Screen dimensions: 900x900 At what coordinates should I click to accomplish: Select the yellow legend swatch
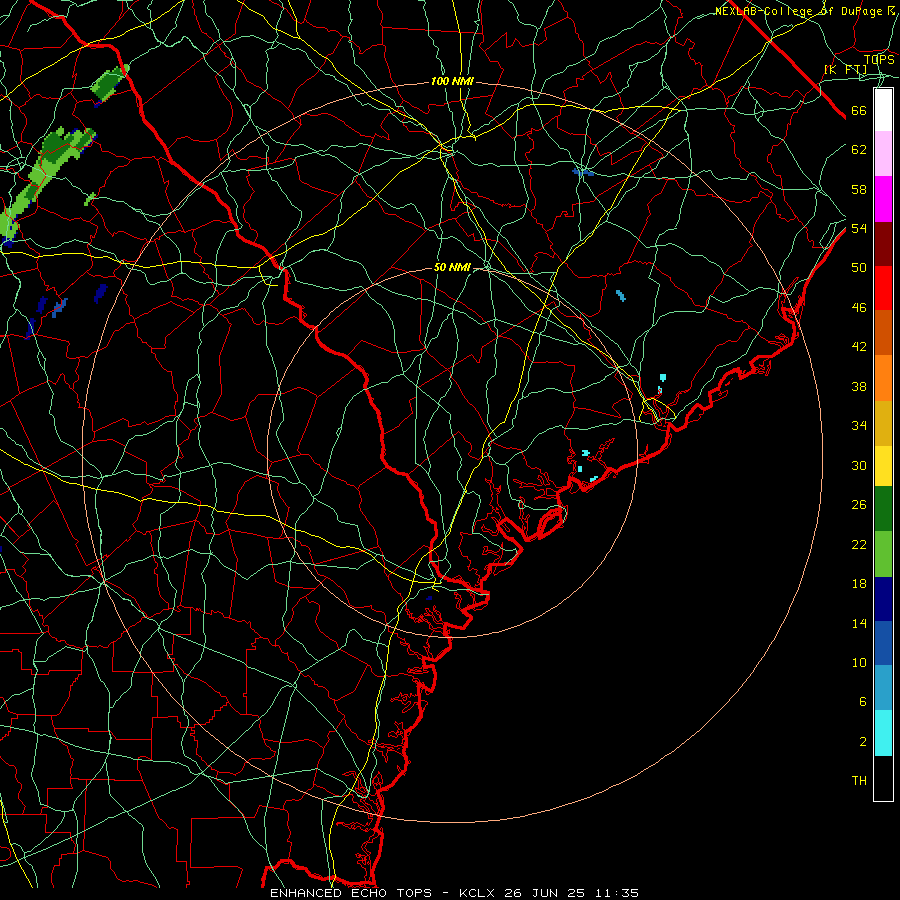(x=883, y=466)
